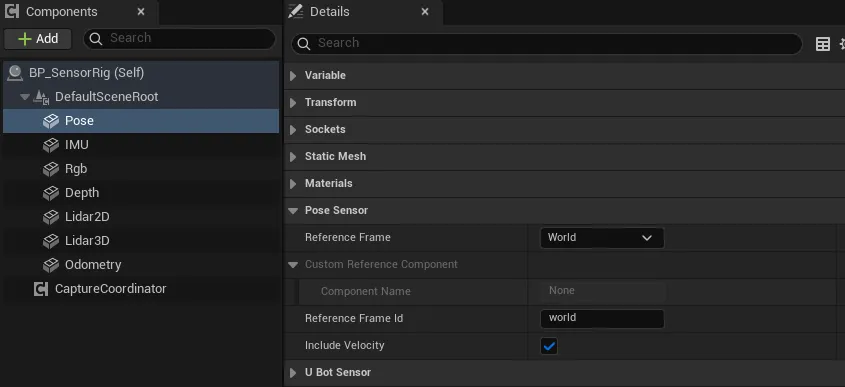
Task: Click the Component Name property label
Action: coord(365,292)
